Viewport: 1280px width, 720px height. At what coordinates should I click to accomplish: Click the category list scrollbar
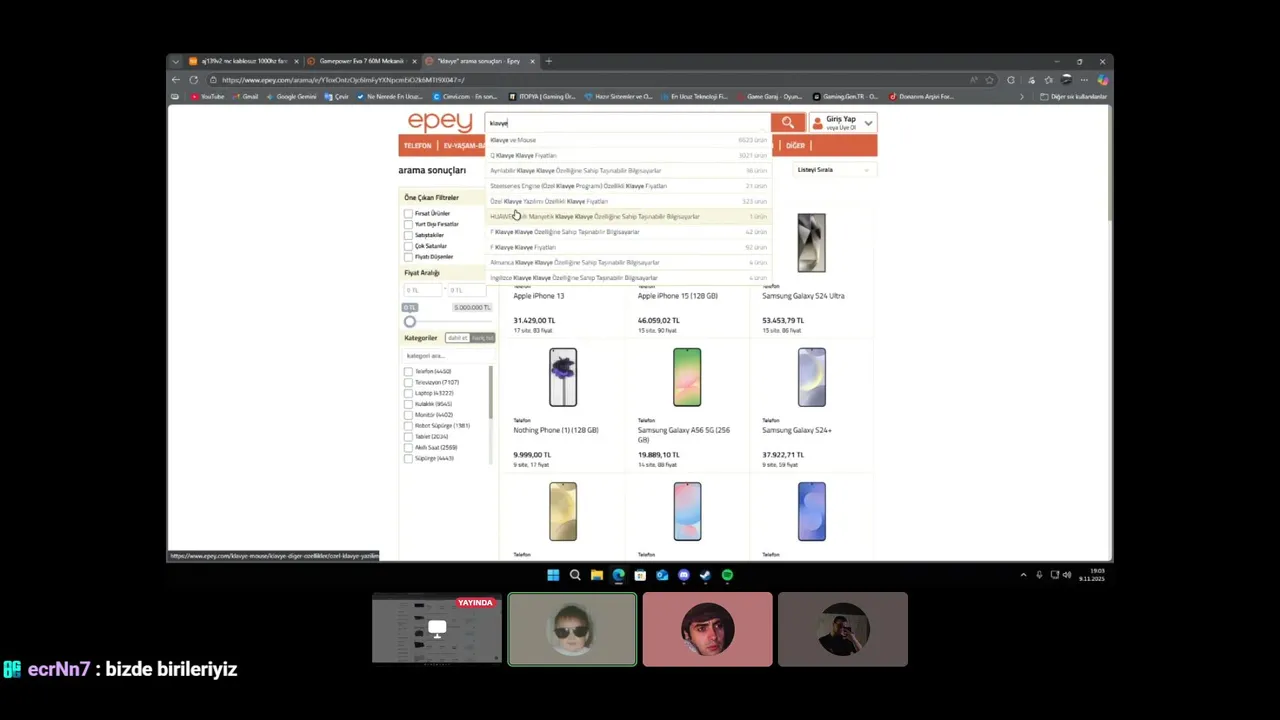(x=490, y=392)
